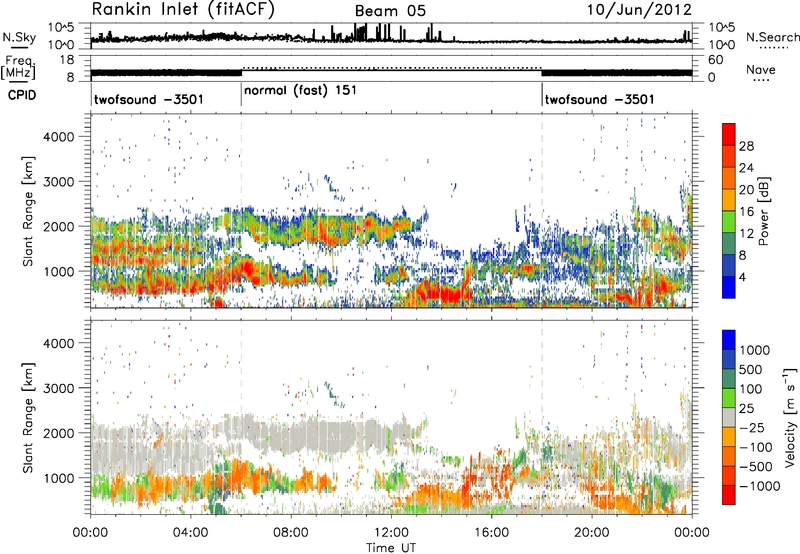Click the noise spikes around 11:00 UT
This screenshot has width=800, height=554.
pos(360,34)
